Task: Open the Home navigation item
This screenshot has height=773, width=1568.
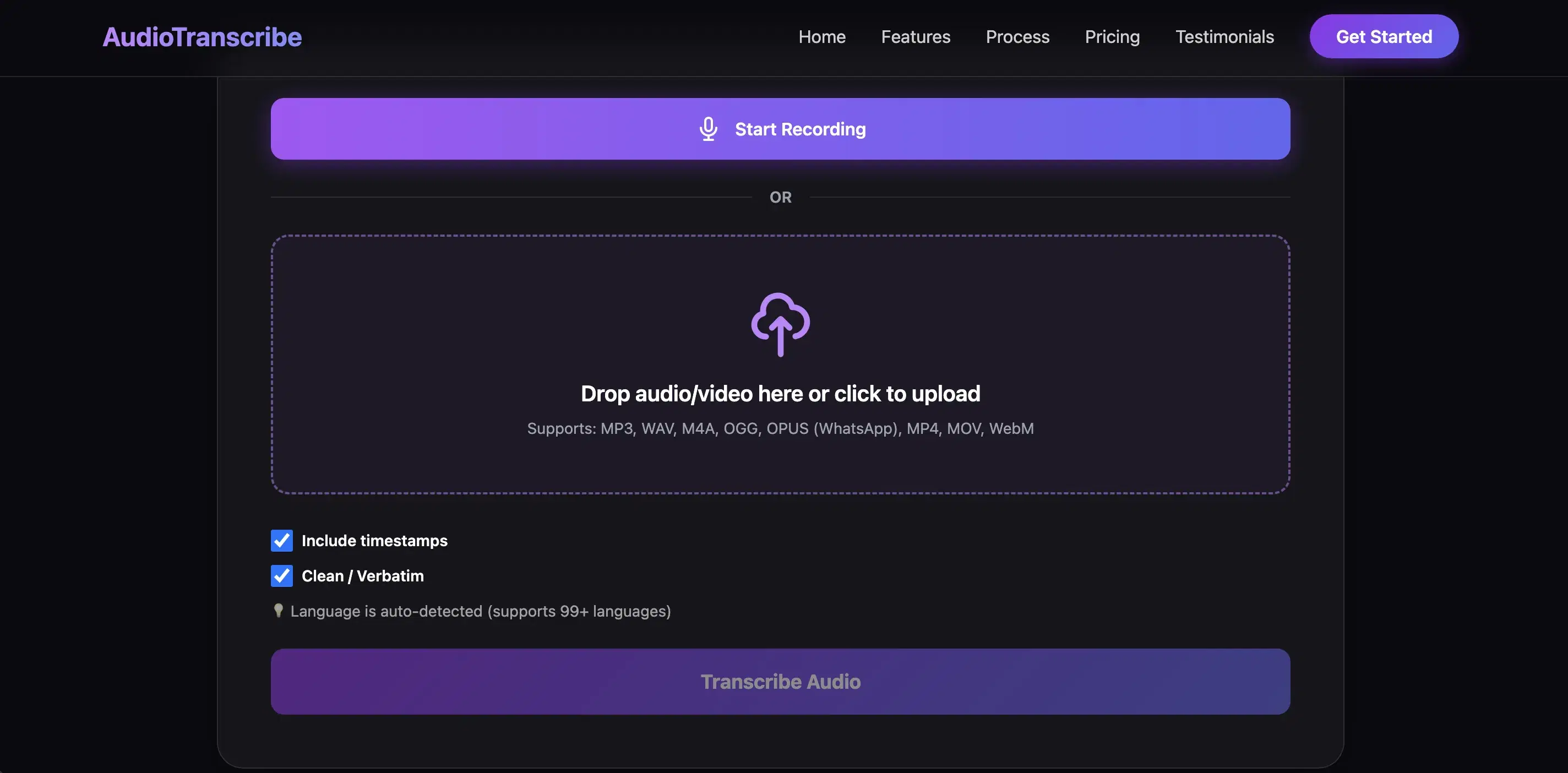Action: 822,36
